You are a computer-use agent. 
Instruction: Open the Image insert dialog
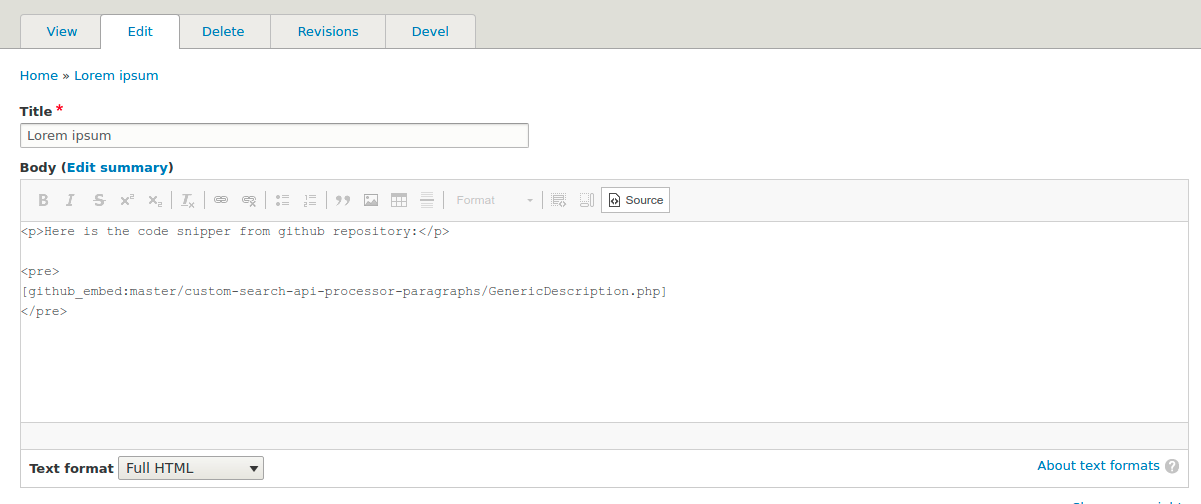click(371, 200)
